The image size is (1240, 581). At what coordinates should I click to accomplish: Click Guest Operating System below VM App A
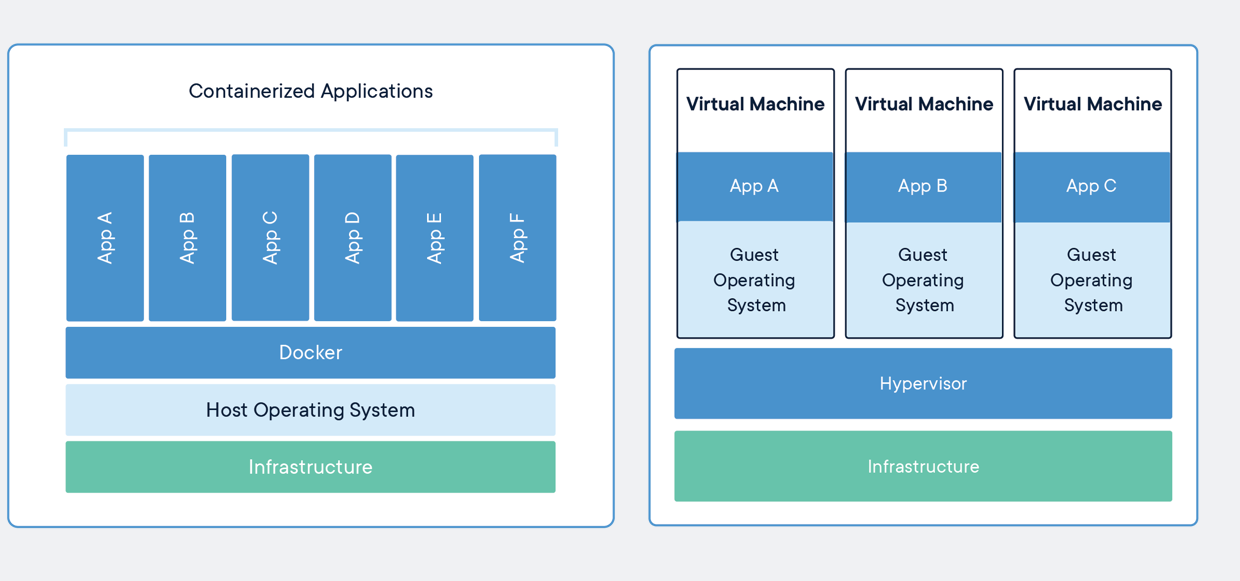[755, 280]
